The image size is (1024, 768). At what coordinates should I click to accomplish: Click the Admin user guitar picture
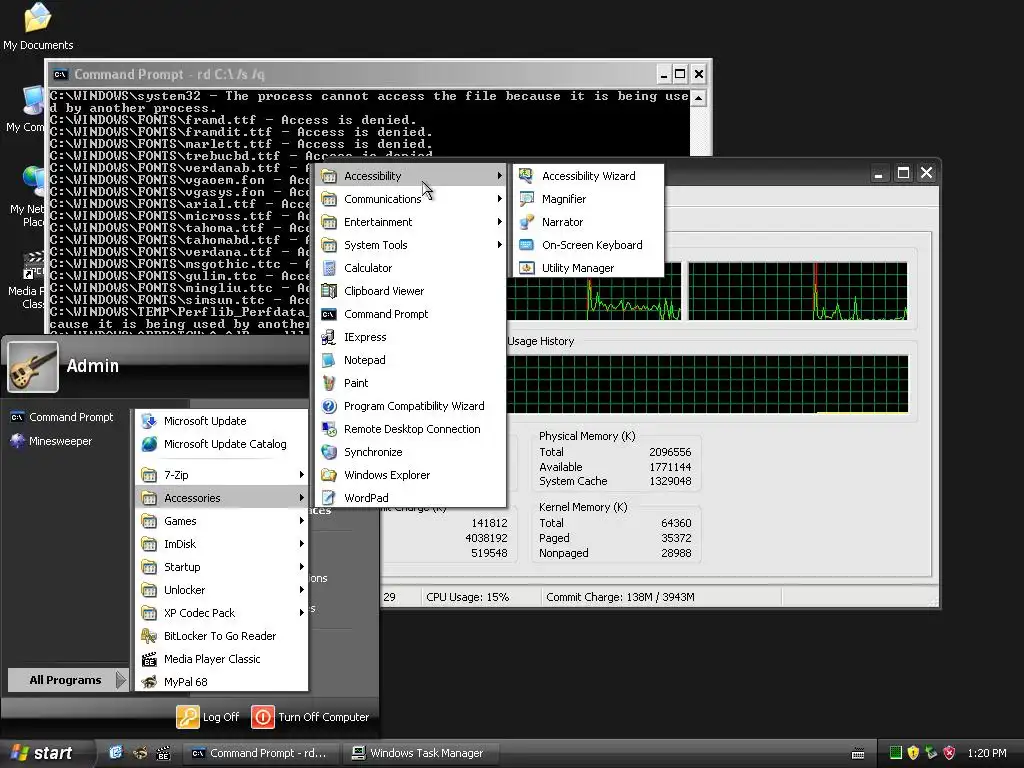pos(33,366)
